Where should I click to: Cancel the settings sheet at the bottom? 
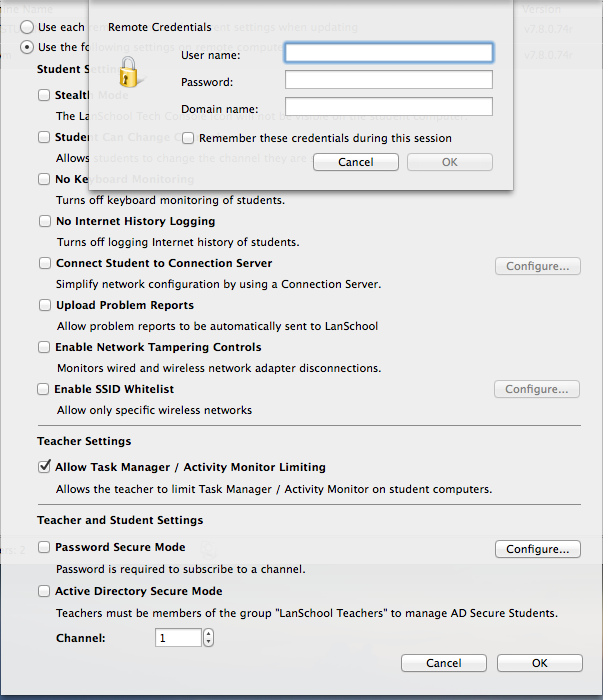pyautogui.click(x=444, y=663)
